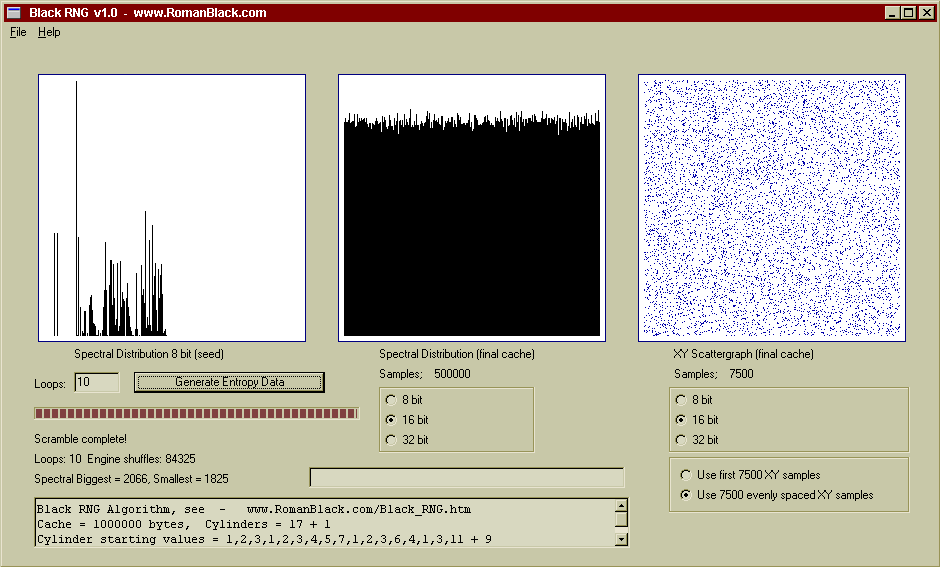
Task: Click the final cache spectral distribution graph
Action: coord(472,208)
